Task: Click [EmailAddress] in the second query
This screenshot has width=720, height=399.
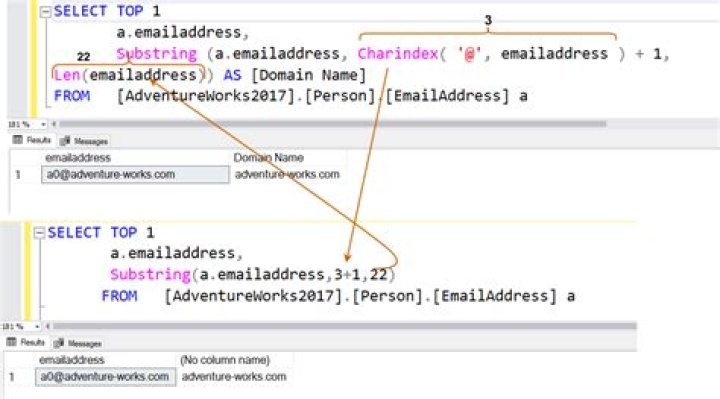Action: click(x=495, y=296)
